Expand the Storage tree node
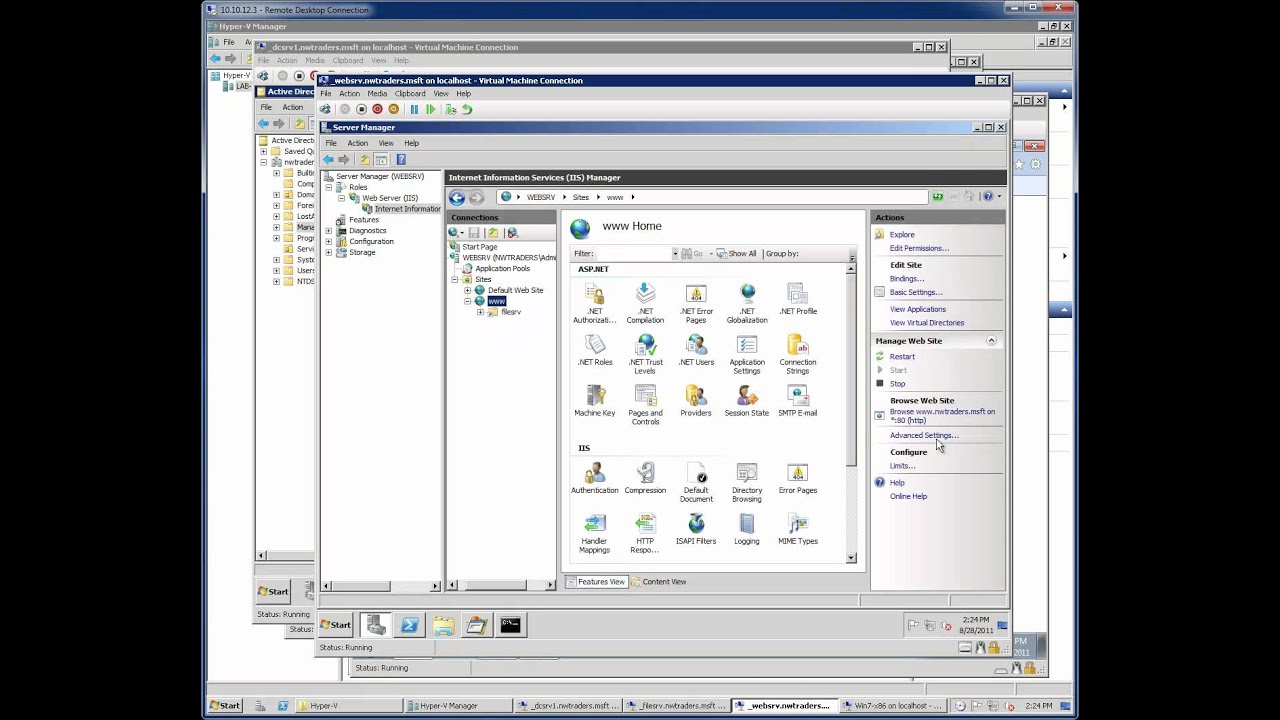 point(329,253)
